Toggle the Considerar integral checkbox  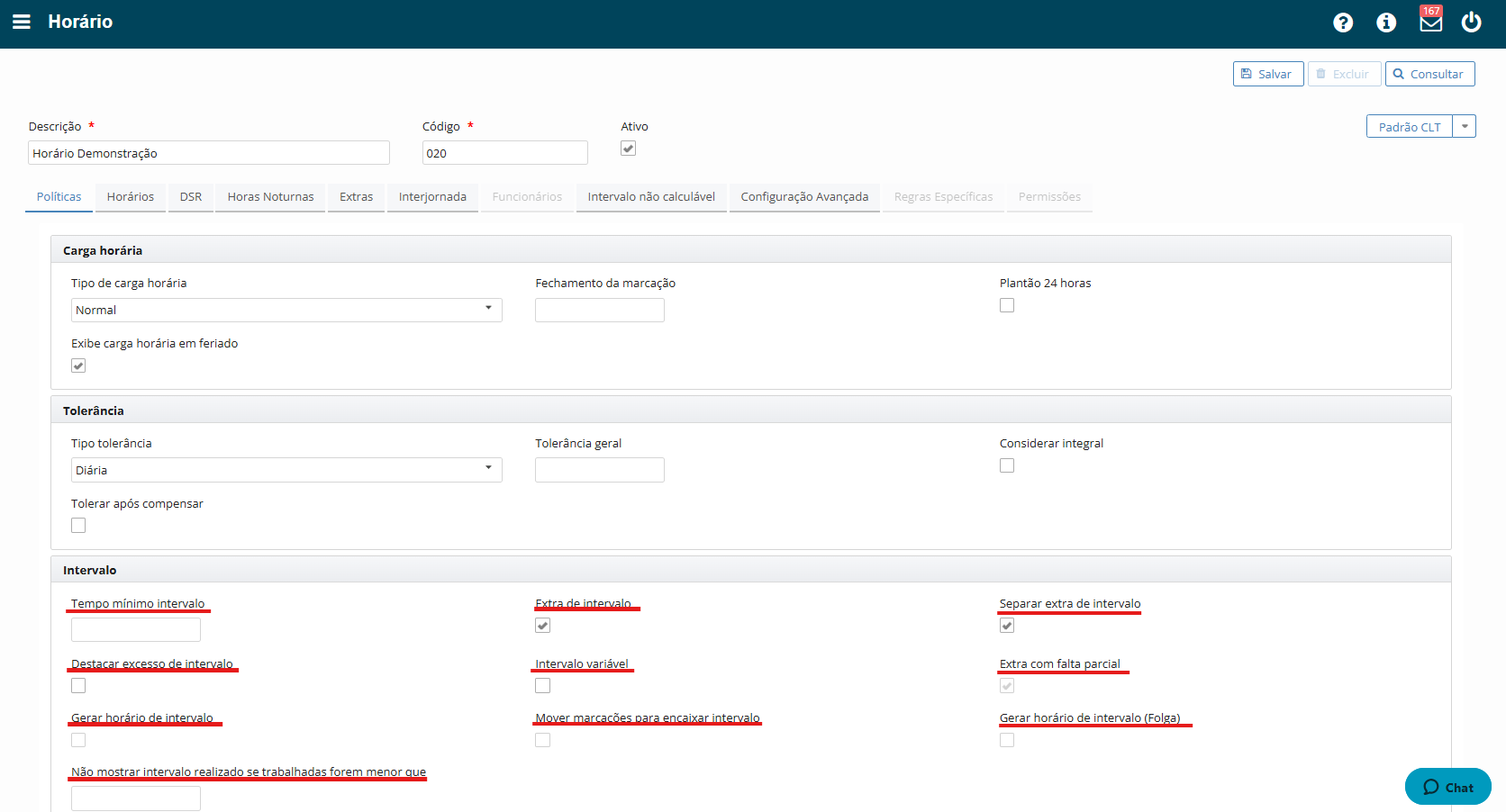(x=1007, y=465)
